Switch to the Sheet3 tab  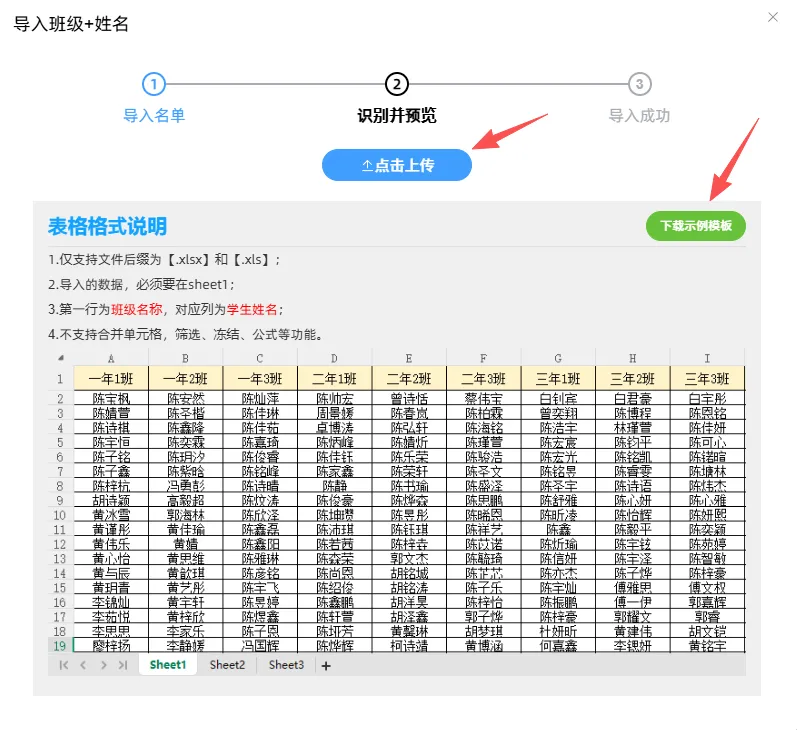pos(286,664)
